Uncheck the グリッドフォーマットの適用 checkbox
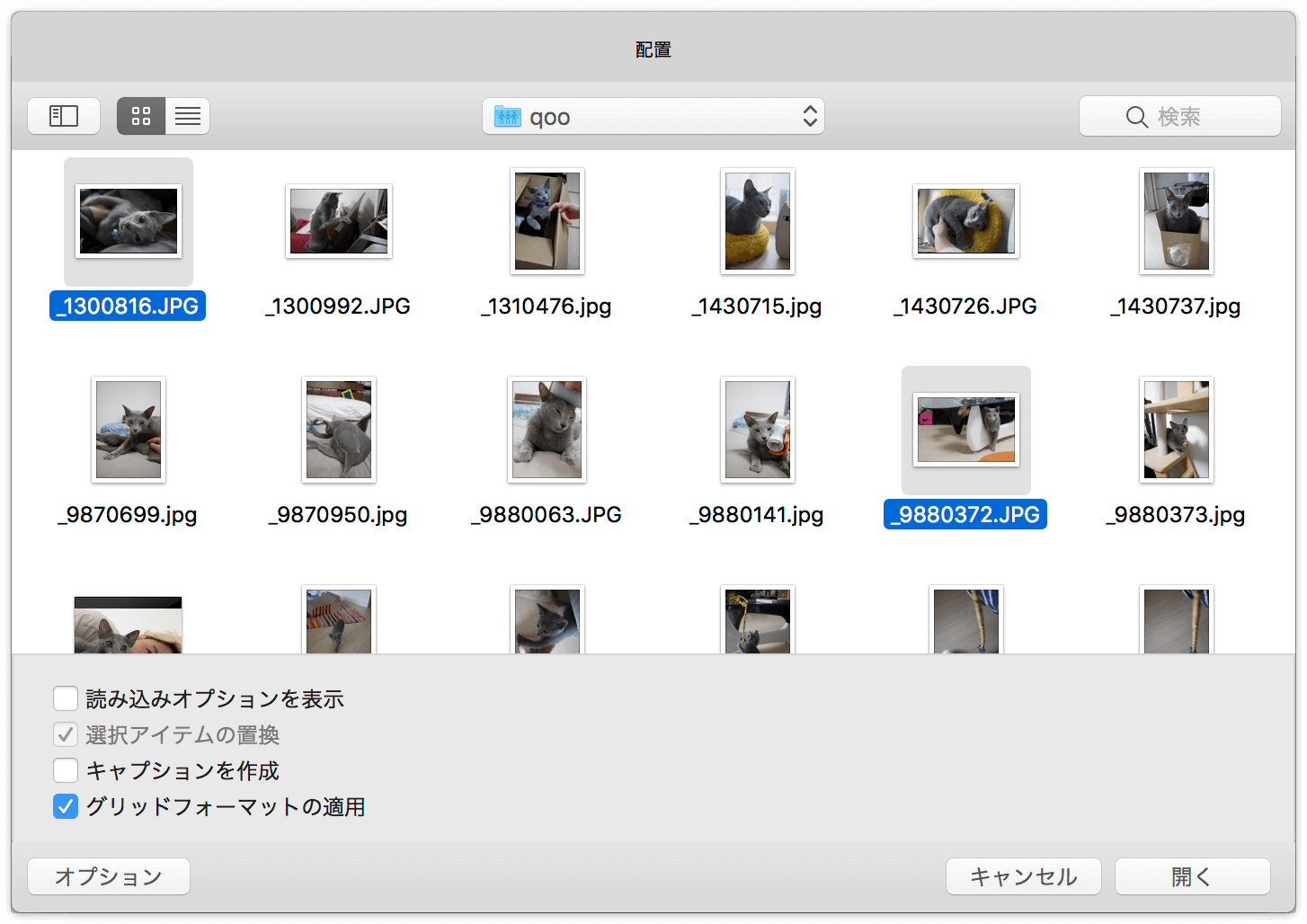Image resolution: width=1307 pixels, height=924 pixels. coord(66,806)
